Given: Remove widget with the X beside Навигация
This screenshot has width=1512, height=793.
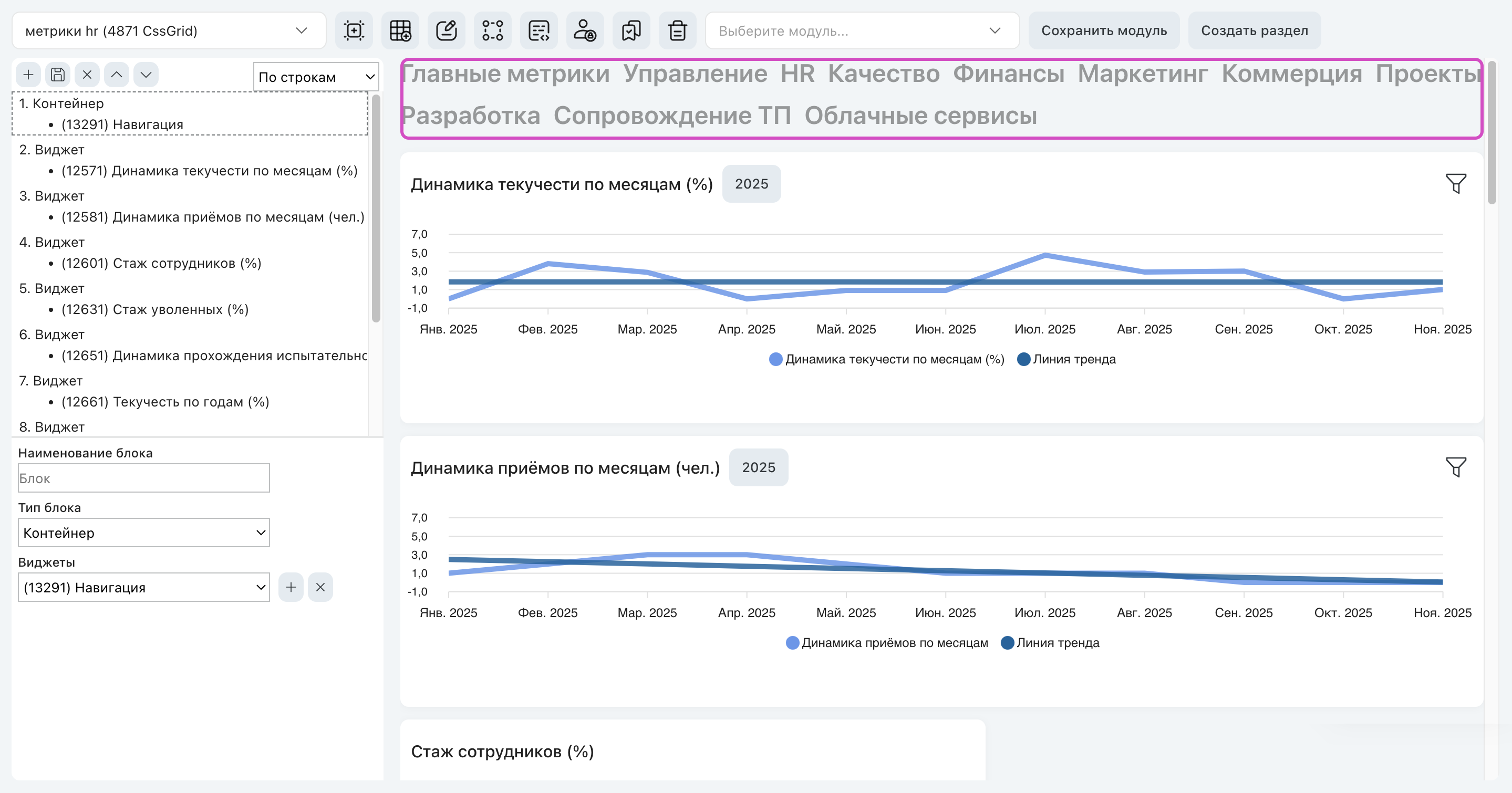Looking at the screenshot, I should [x=320, y=587].
